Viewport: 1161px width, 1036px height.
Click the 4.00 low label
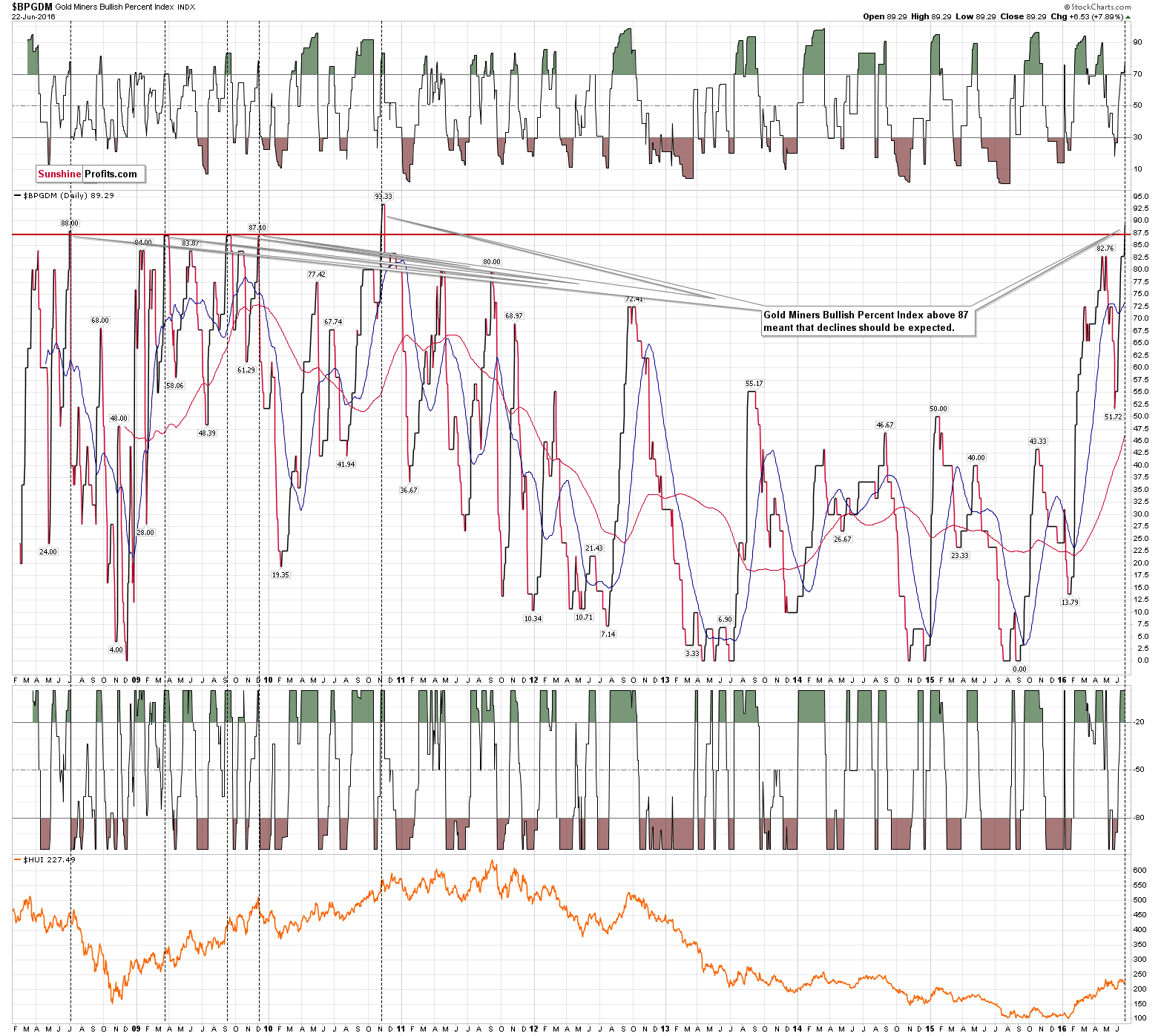(x=116, y=650)
